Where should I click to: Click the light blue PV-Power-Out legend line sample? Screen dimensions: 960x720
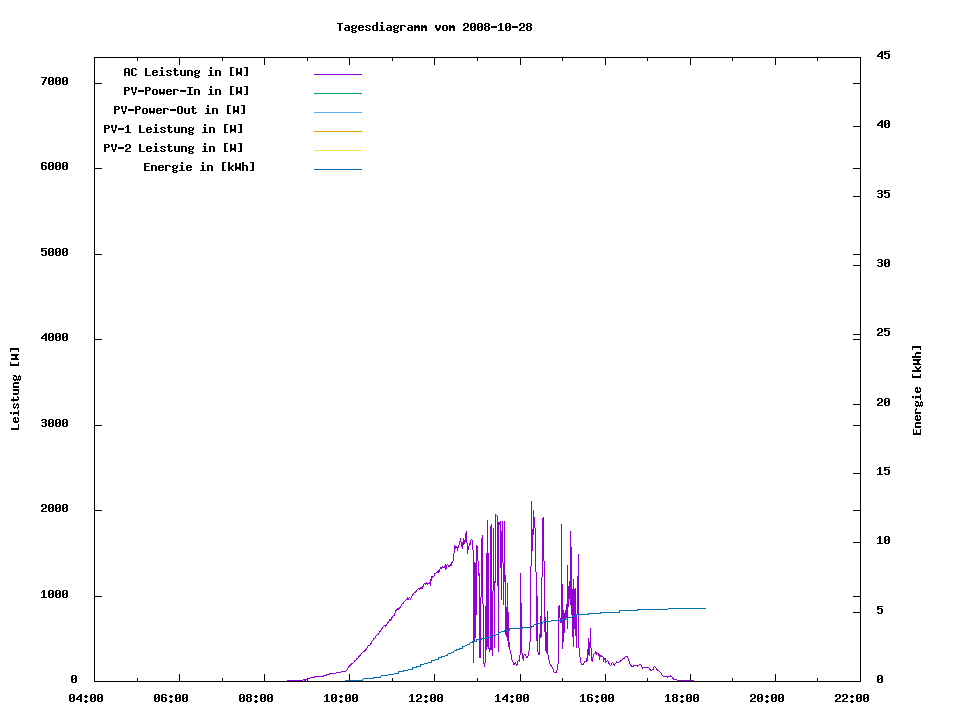(x=337, y=112)
